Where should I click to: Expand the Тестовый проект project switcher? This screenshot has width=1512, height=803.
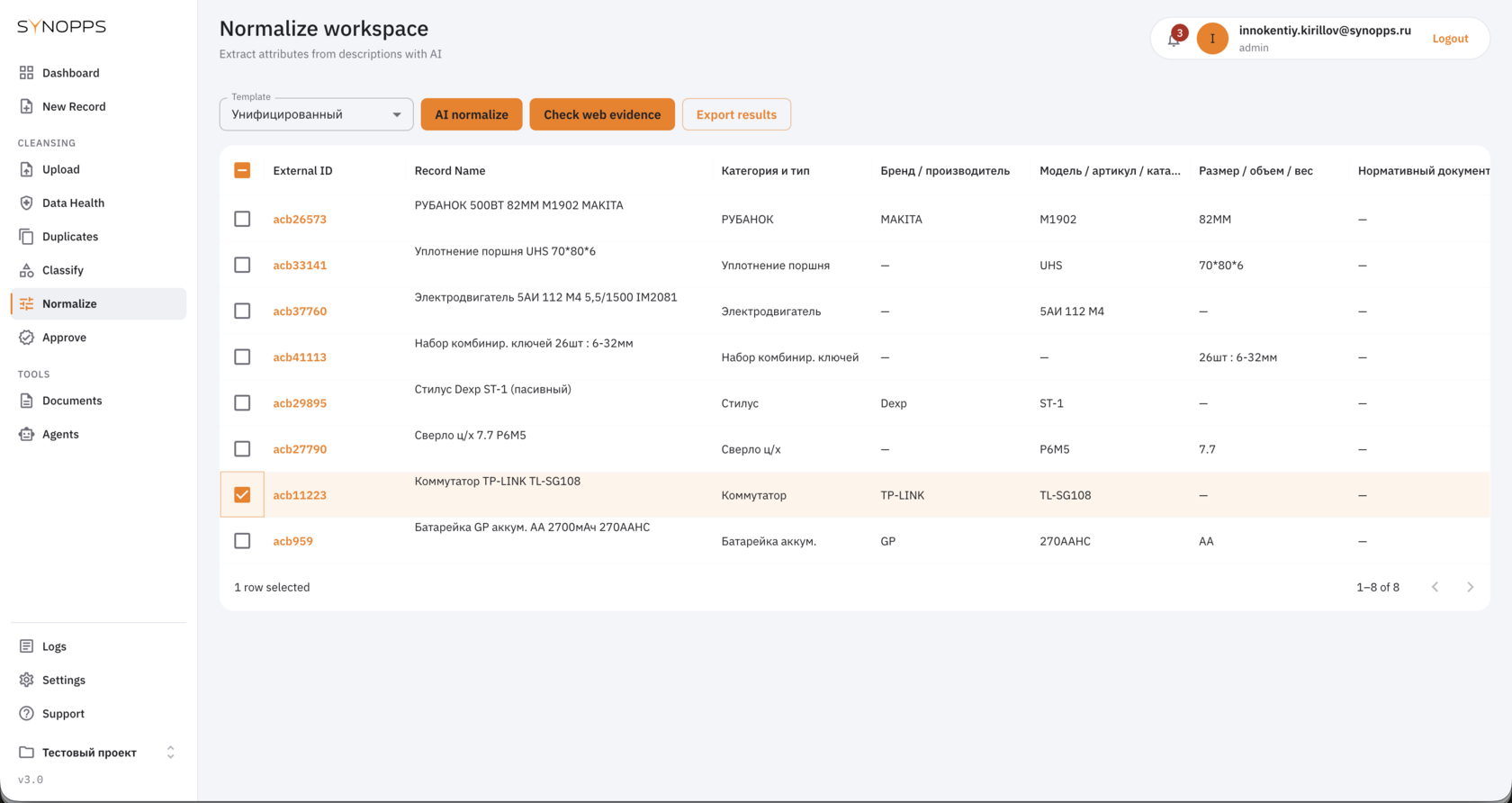[x=170, y=753]
